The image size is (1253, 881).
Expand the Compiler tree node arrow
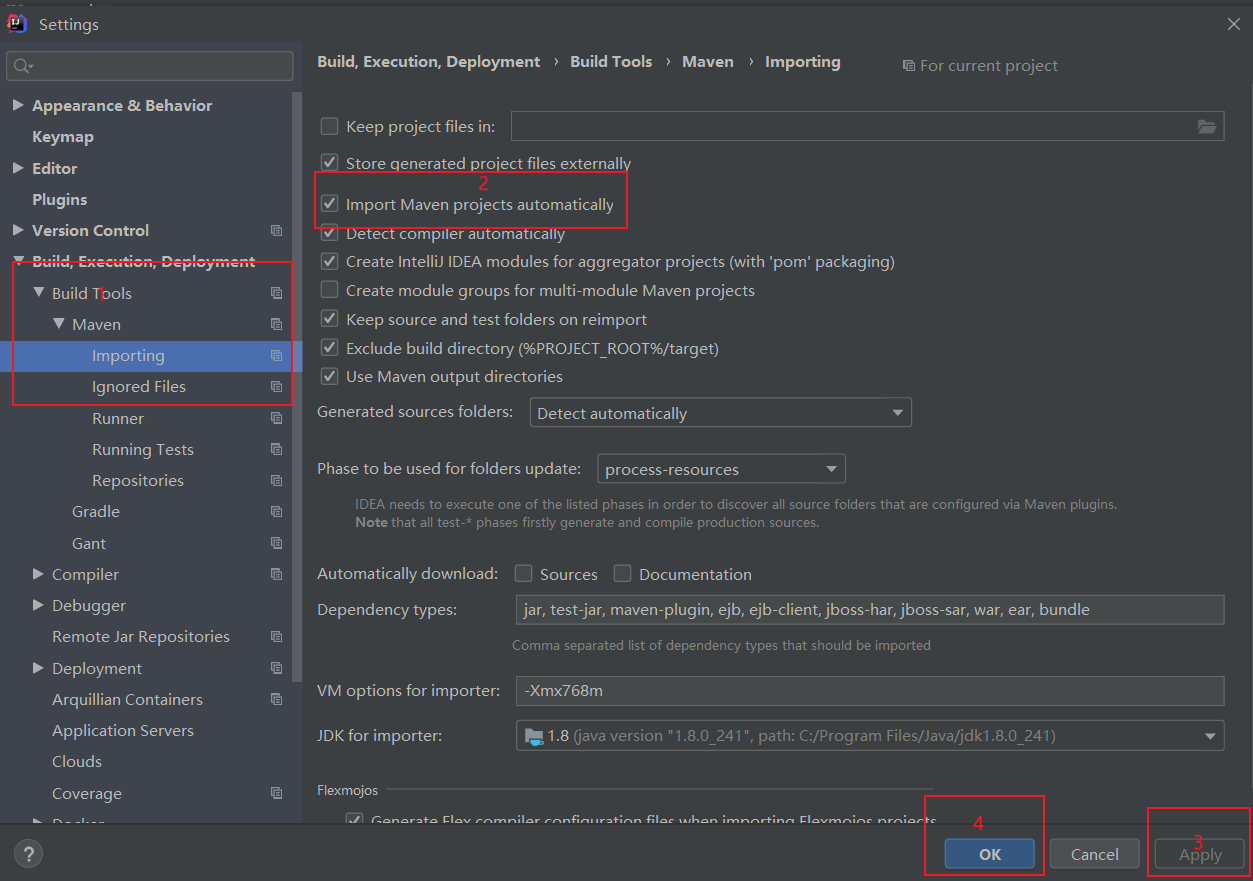tap(38, 574)
